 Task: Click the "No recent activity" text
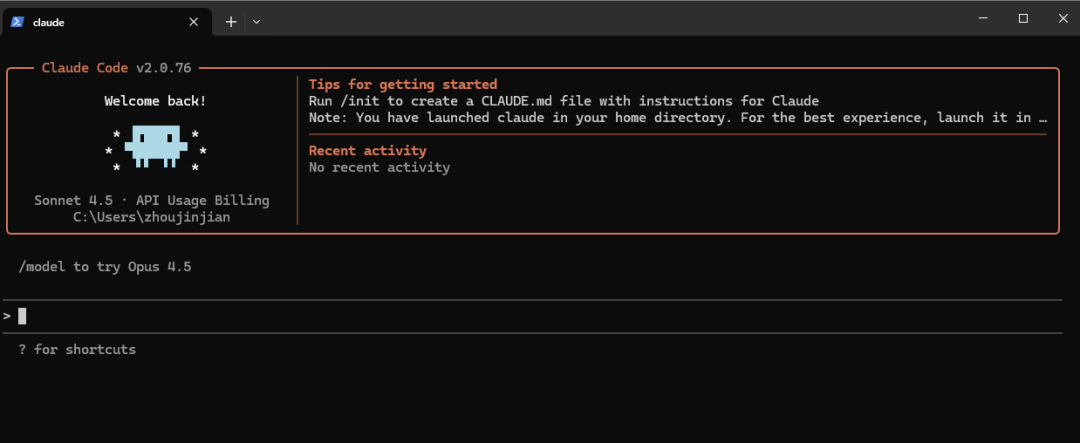[379, 167]
